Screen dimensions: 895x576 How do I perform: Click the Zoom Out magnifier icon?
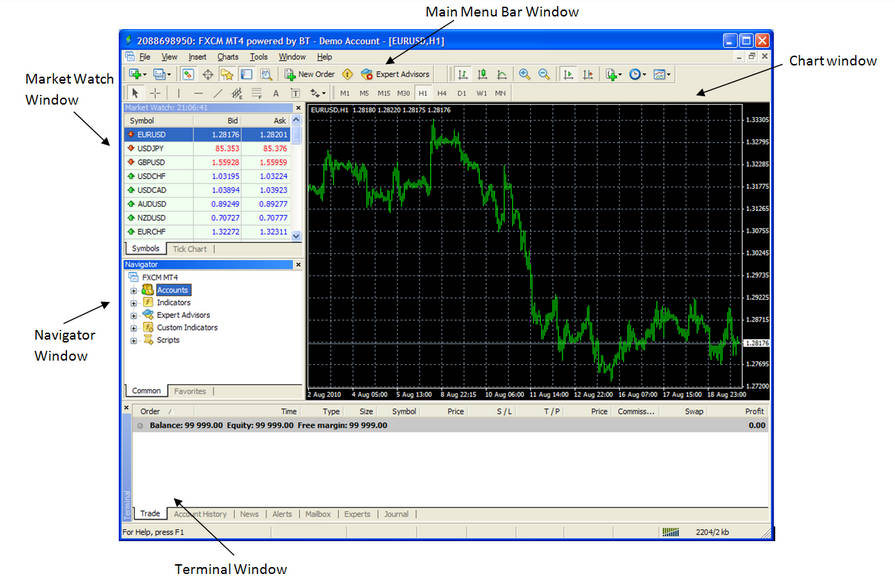click(x=544, y=74)
